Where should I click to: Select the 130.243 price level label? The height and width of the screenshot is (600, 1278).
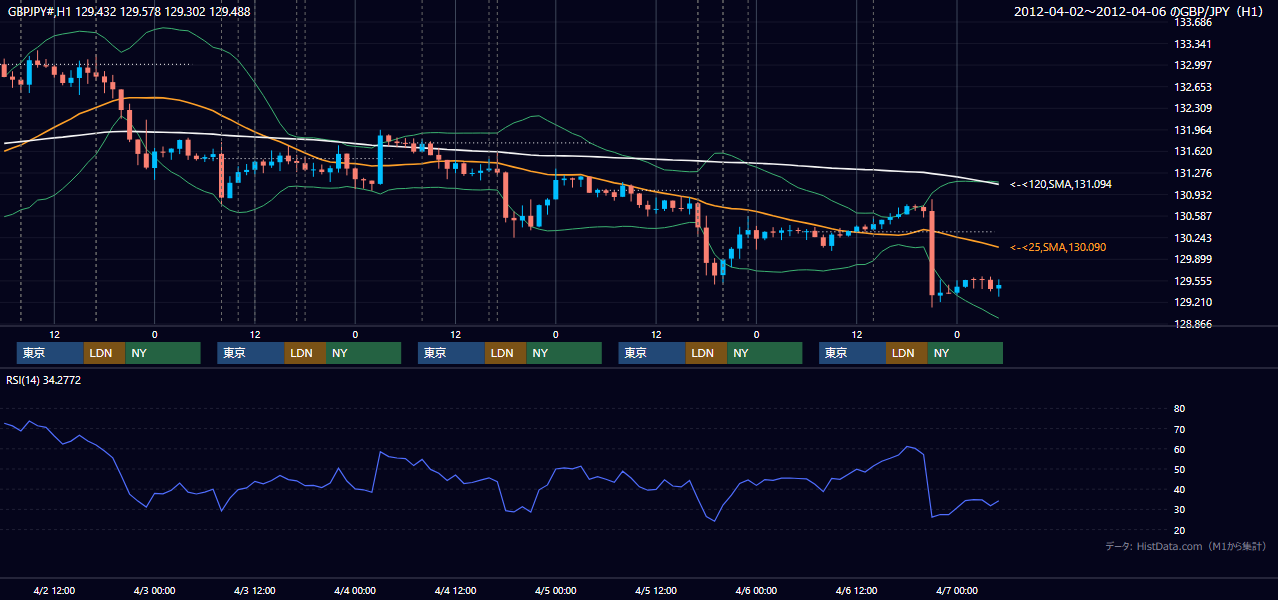[x=1194, y=238]
